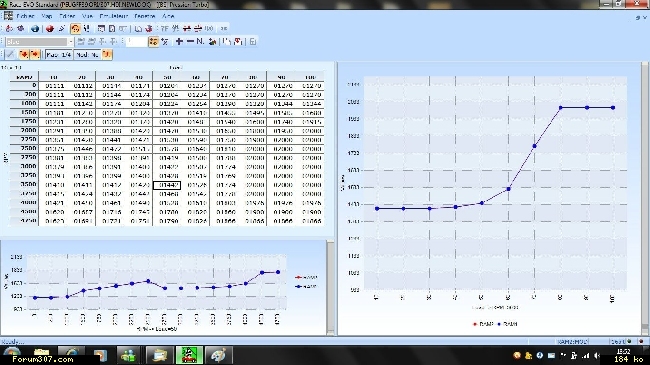Click the plus increment icon

[x=179, y=41]
